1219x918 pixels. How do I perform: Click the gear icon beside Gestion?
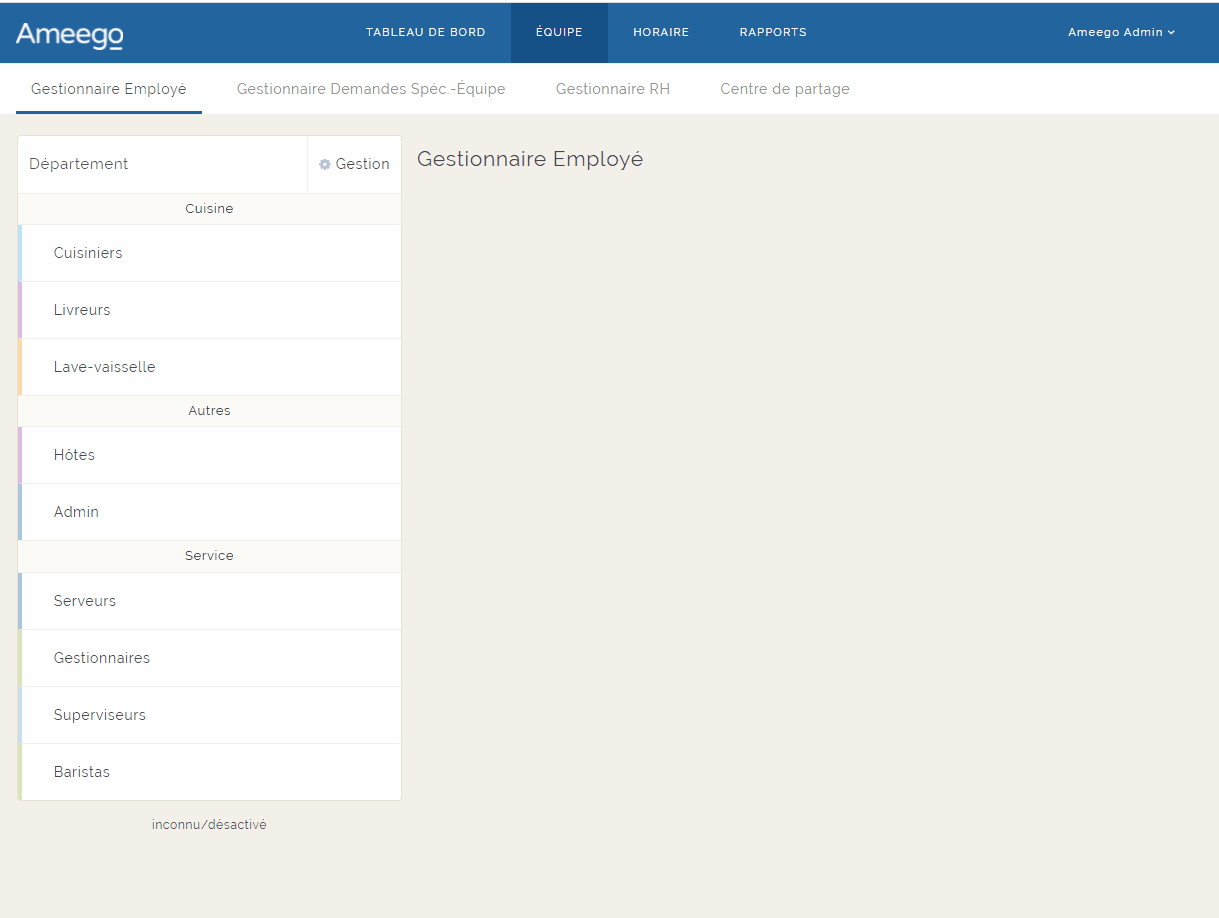click(325, 164)
